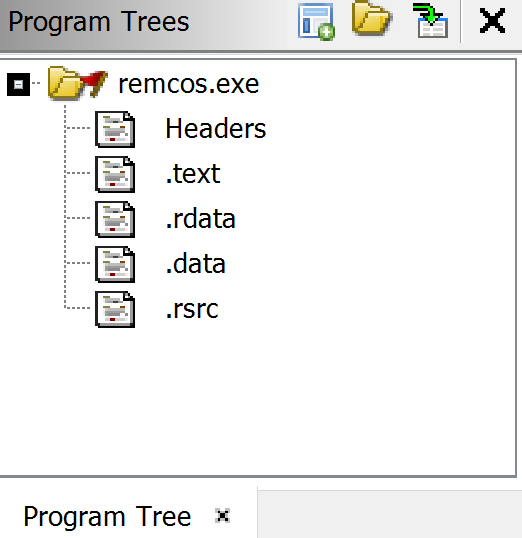This screenshot has width=522, height=538.
Task: Click the .data fragment icon
Action: pos(115,264)
